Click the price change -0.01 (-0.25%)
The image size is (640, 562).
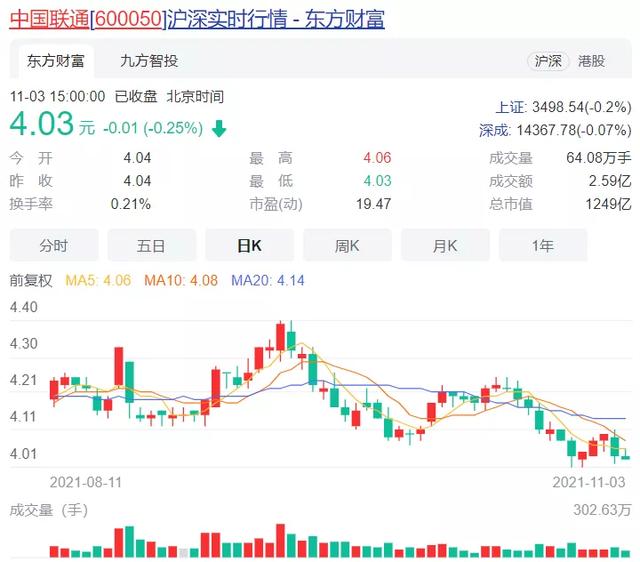[153, 128]
